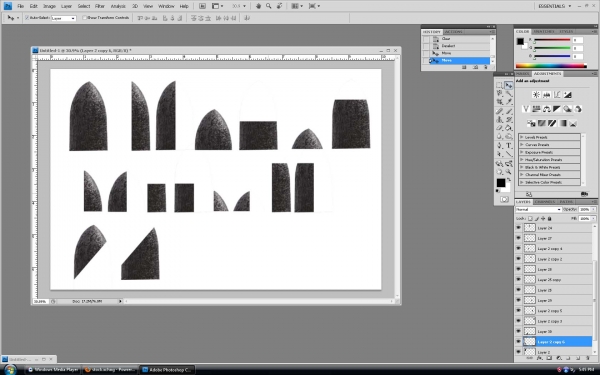This screenshot has height=375, width=600.
Task: Expand Levels Presets list
Action: (x=521, y=137)
